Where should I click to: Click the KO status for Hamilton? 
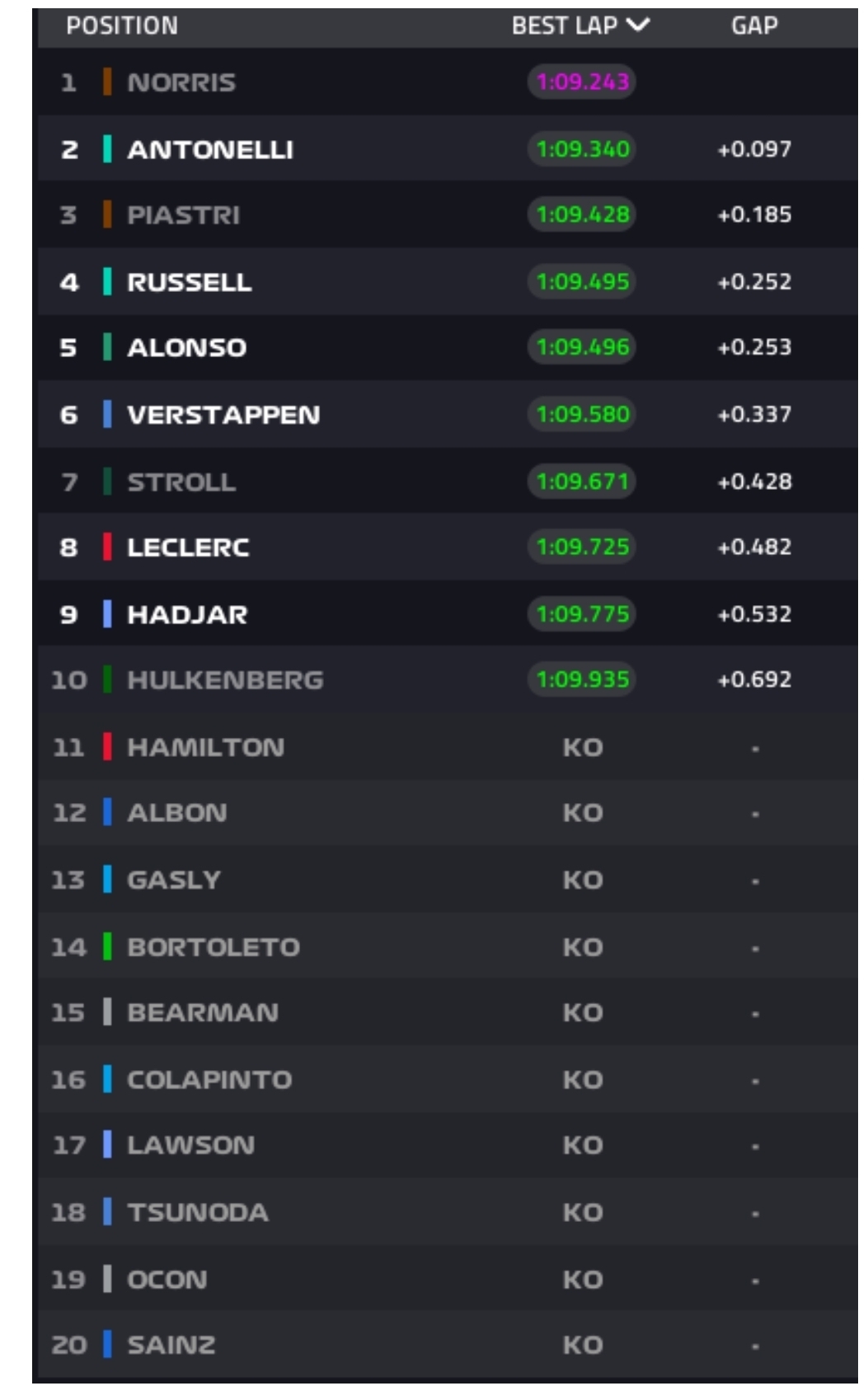[583, 748]
